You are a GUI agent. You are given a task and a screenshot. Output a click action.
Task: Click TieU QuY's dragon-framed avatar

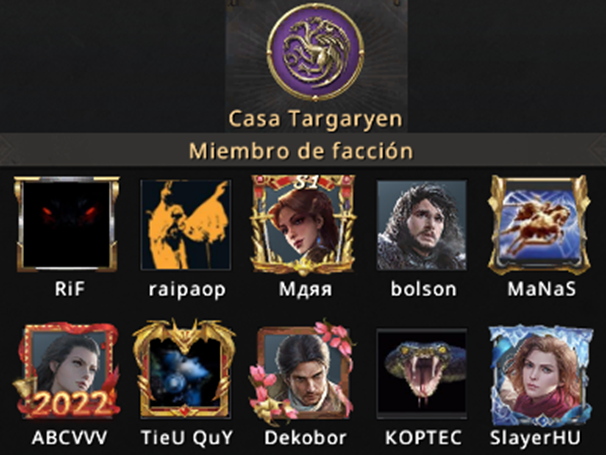pyautogui.click(x=184, y=369)
